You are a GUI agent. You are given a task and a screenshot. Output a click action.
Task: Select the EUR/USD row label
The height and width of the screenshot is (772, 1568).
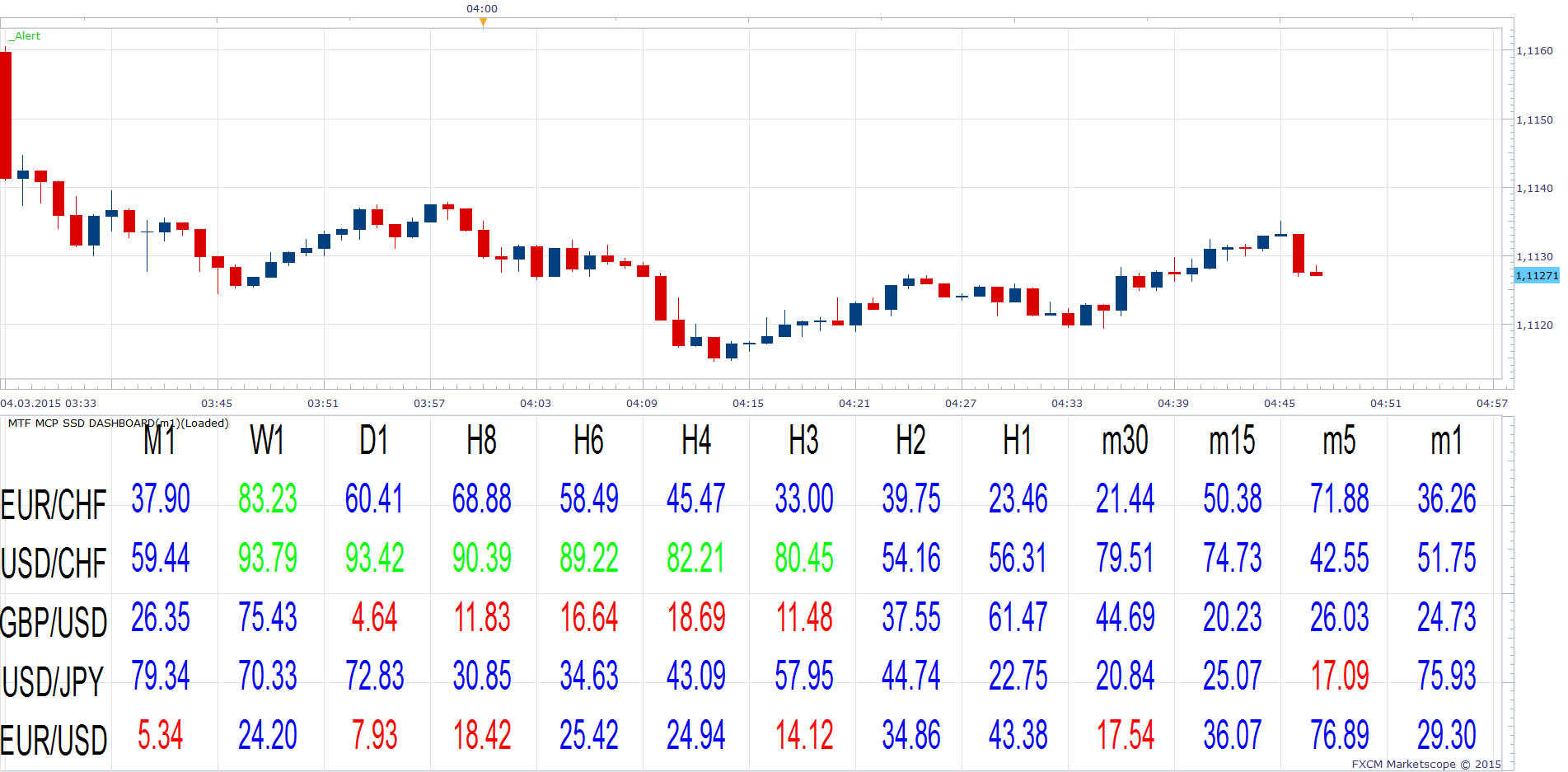click(x=54, y=741)
